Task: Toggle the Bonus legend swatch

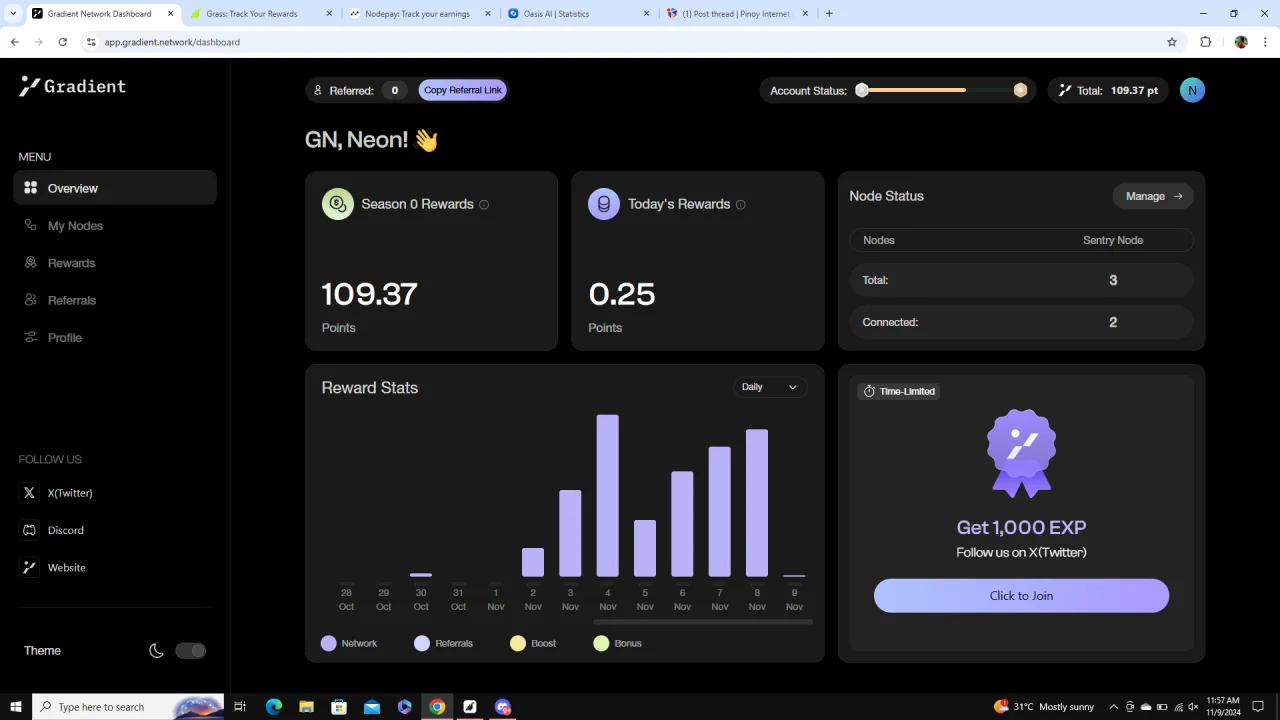Action: (601, 643)
